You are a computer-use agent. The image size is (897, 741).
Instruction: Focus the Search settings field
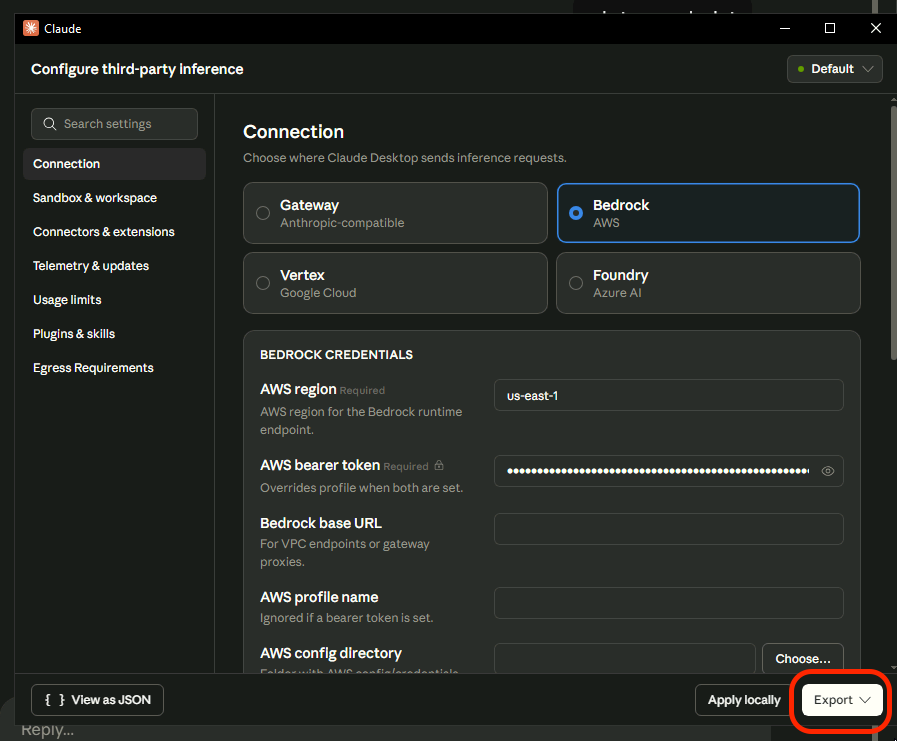click(114, 124)
